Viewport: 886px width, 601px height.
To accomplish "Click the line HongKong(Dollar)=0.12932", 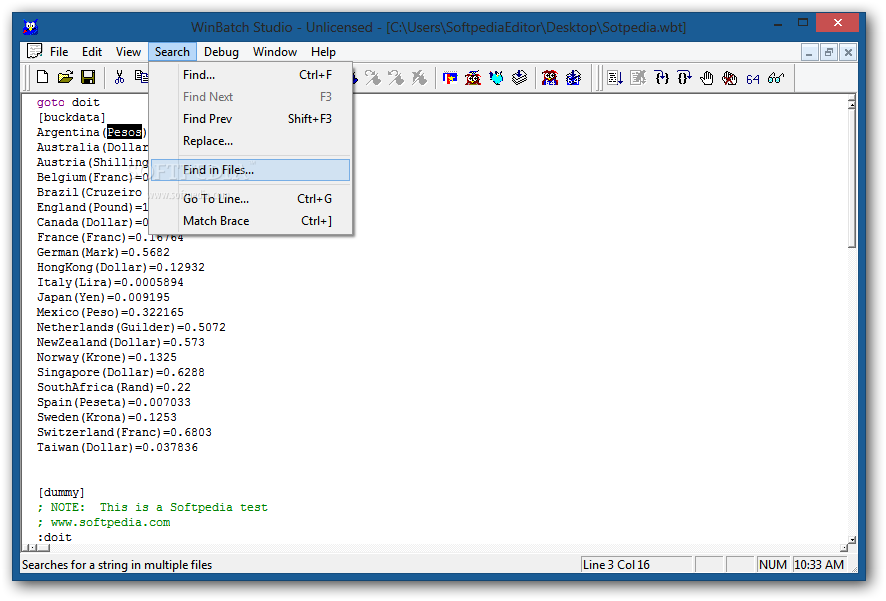I will coord(121,267).
